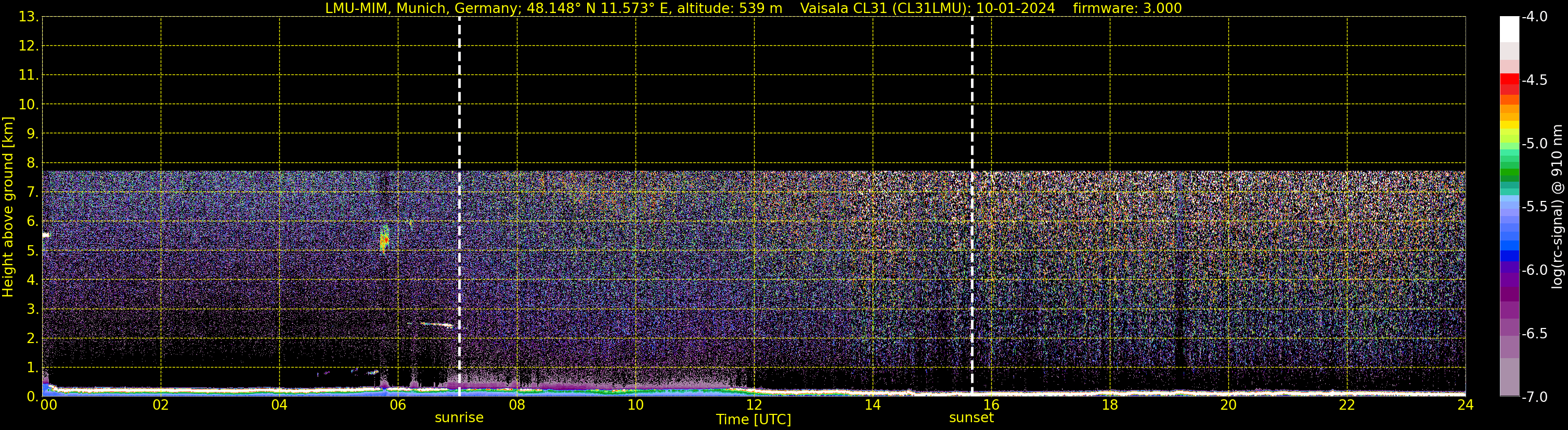The image size is (1568, 430).
Task: Click the "16" tick on the time axis
Action: (x=992, y=404)
